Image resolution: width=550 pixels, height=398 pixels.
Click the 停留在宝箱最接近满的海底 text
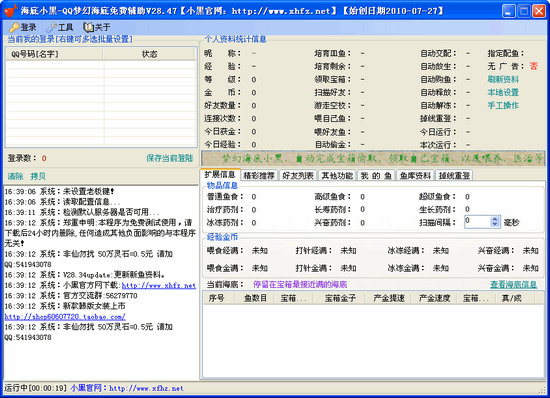[x=300, y=284]
